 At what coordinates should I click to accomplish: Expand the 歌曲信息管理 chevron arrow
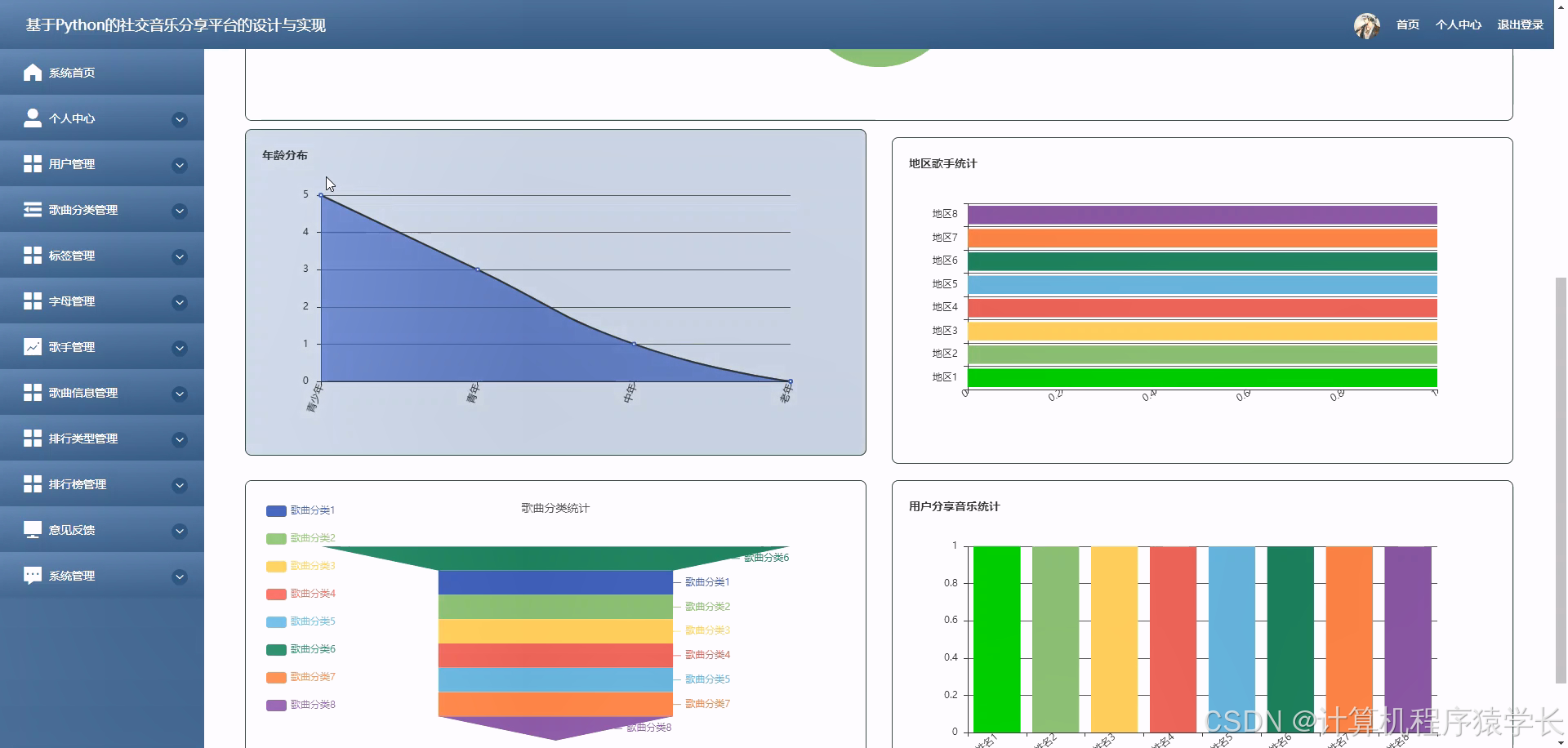click(180, 394)
